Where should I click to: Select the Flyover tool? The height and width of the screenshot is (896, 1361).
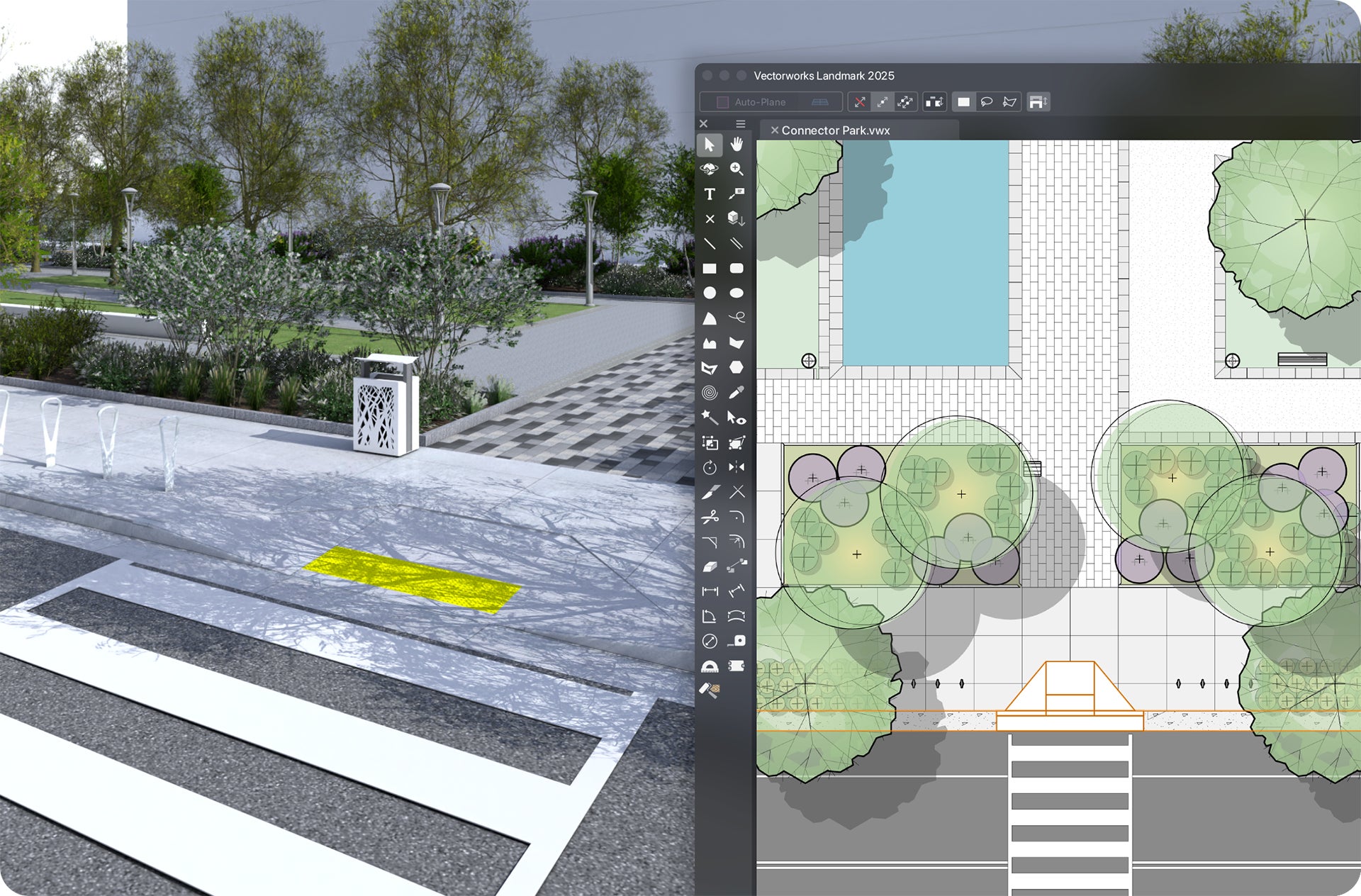tap(709, 169)
